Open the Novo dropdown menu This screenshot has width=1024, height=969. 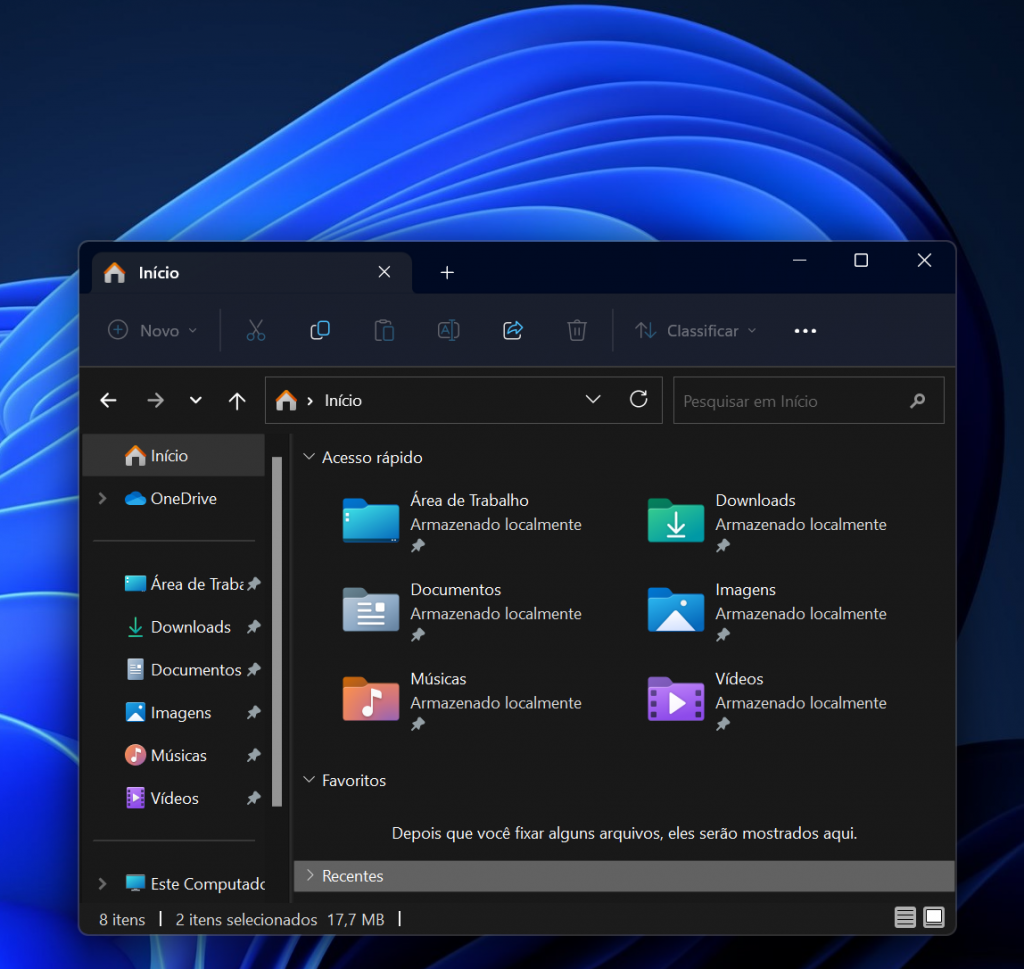pyautogui.click(x=153, y=330)
